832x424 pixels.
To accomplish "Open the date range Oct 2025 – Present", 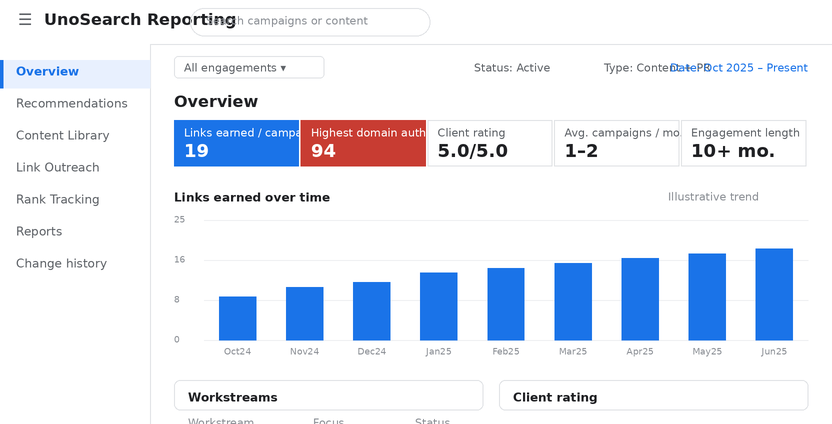I will 739,68.
